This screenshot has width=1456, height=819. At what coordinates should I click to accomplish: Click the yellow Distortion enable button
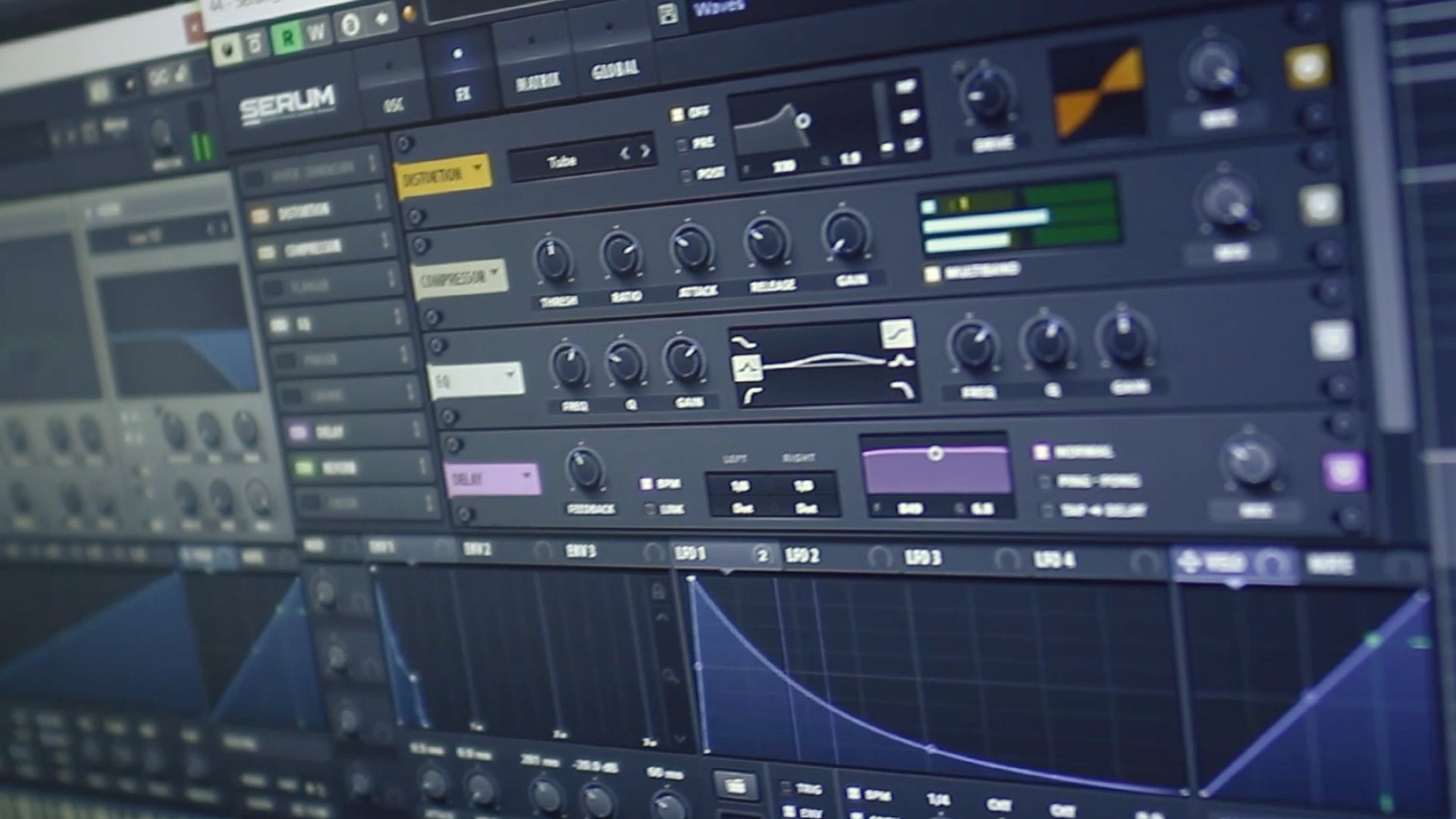1308,67
